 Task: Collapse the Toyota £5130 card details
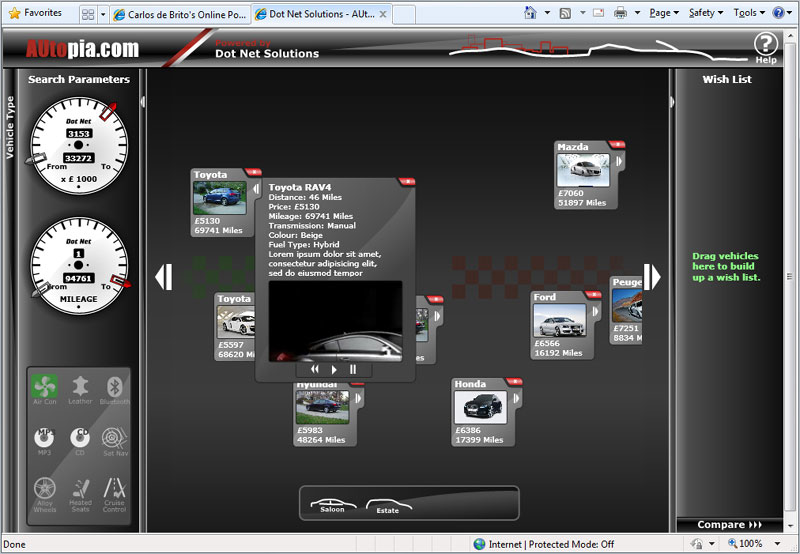(x=256, y=189)
